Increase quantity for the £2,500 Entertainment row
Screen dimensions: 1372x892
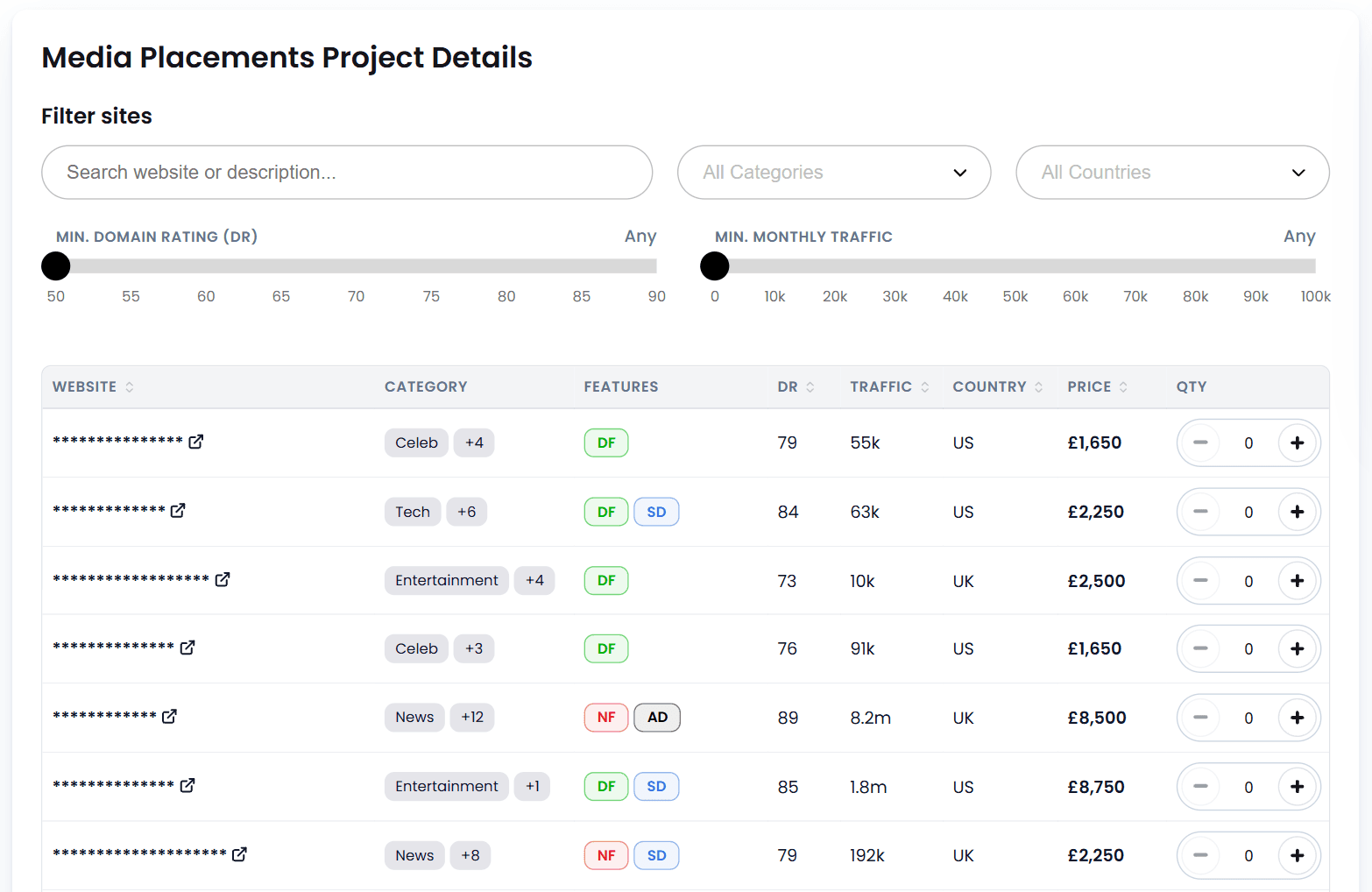[x=1298, y=581]
